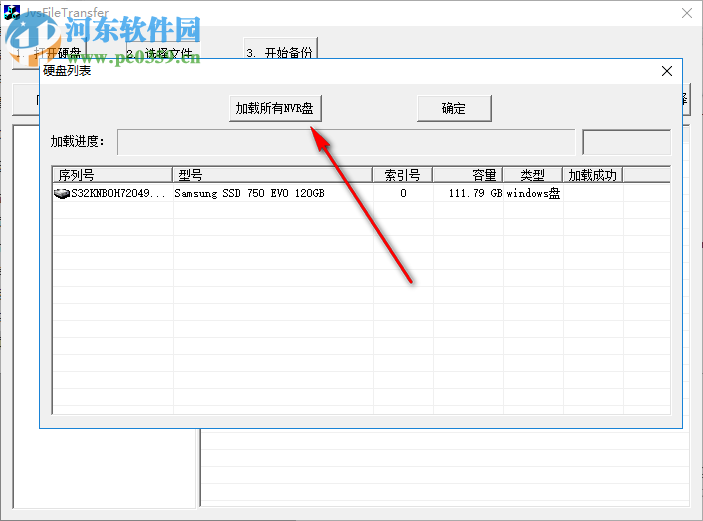The height and width of the screenshot is (521, 703).
Task: Click the JvsFileTransfer title bar app icon
Action: (11, 12)
